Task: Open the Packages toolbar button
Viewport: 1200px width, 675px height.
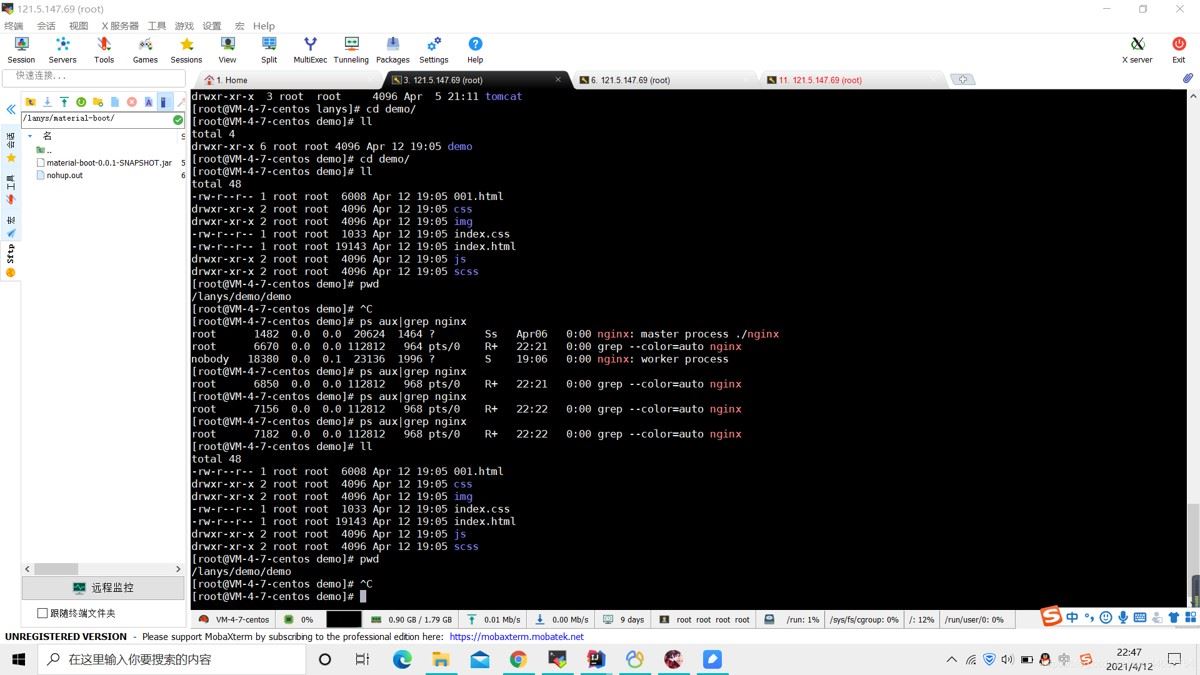Action: pos(392,50)
